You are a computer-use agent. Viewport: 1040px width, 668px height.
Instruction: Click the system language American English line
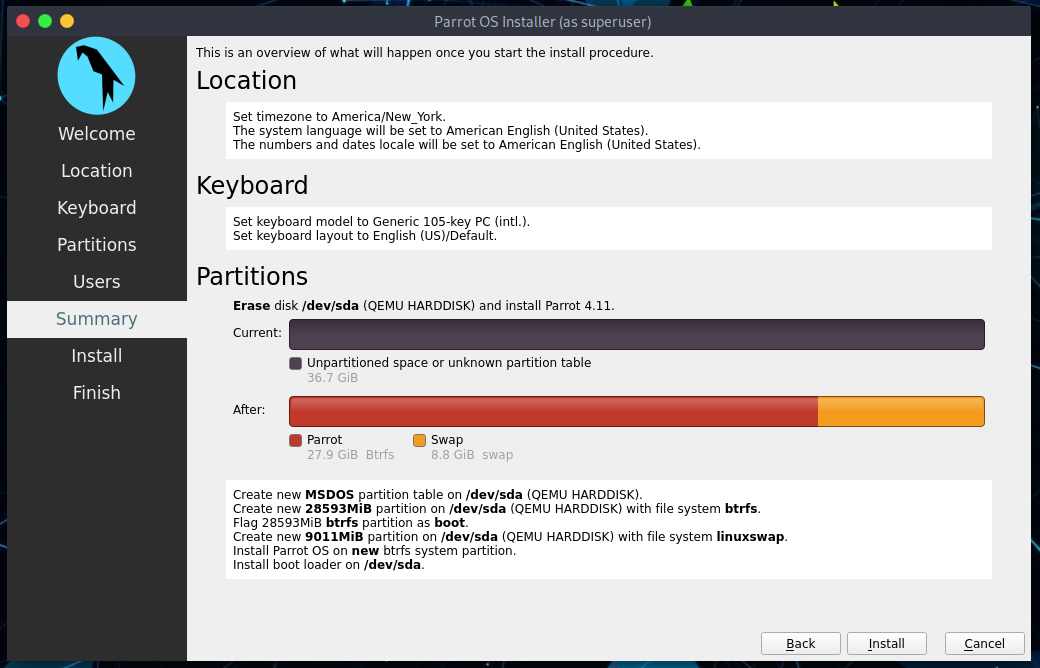[440, 131]
